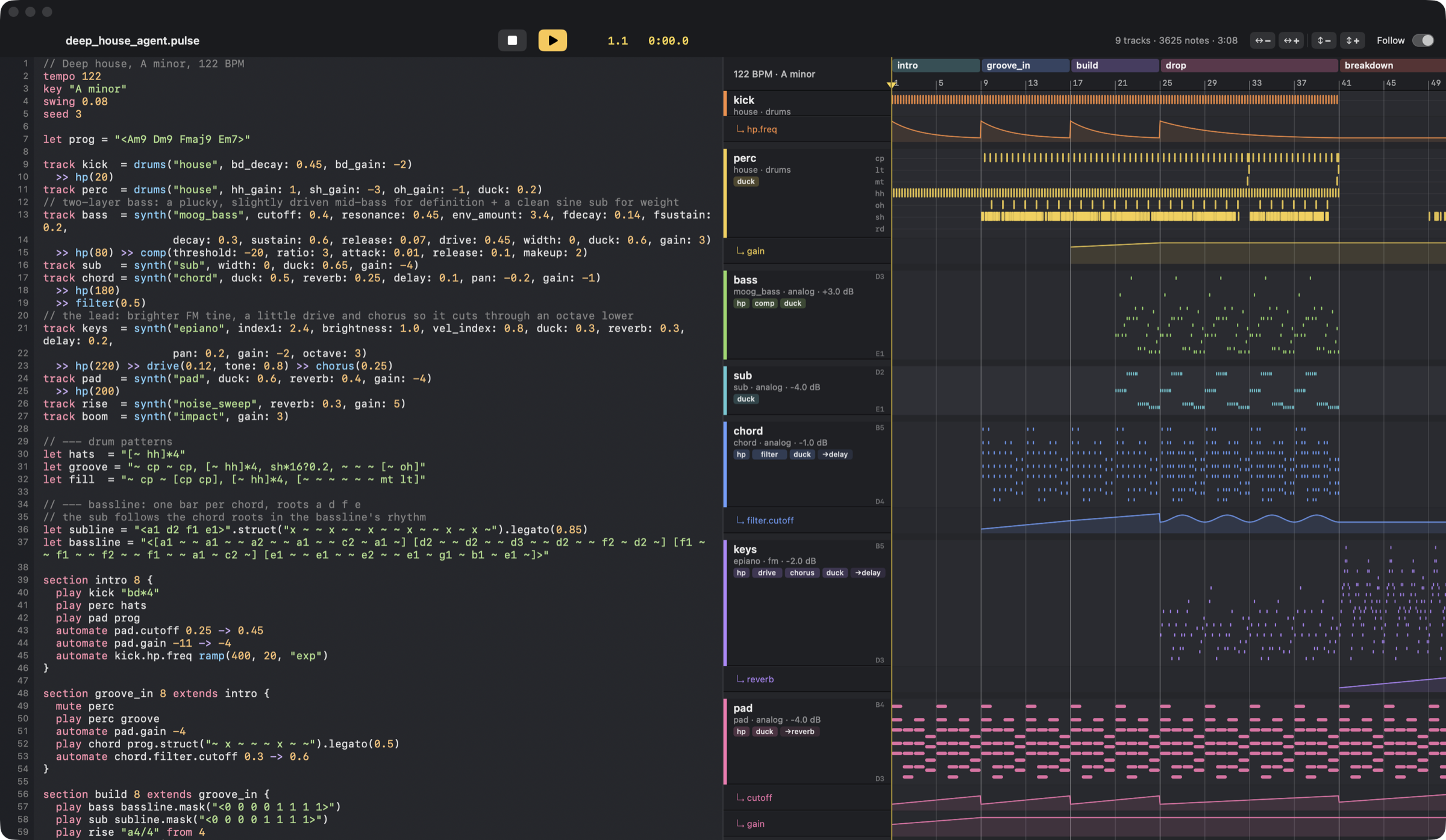Screen dimensions: 1446x840
Task: Place cursor on 'mute perc' code line
Action: coord(84,706)
